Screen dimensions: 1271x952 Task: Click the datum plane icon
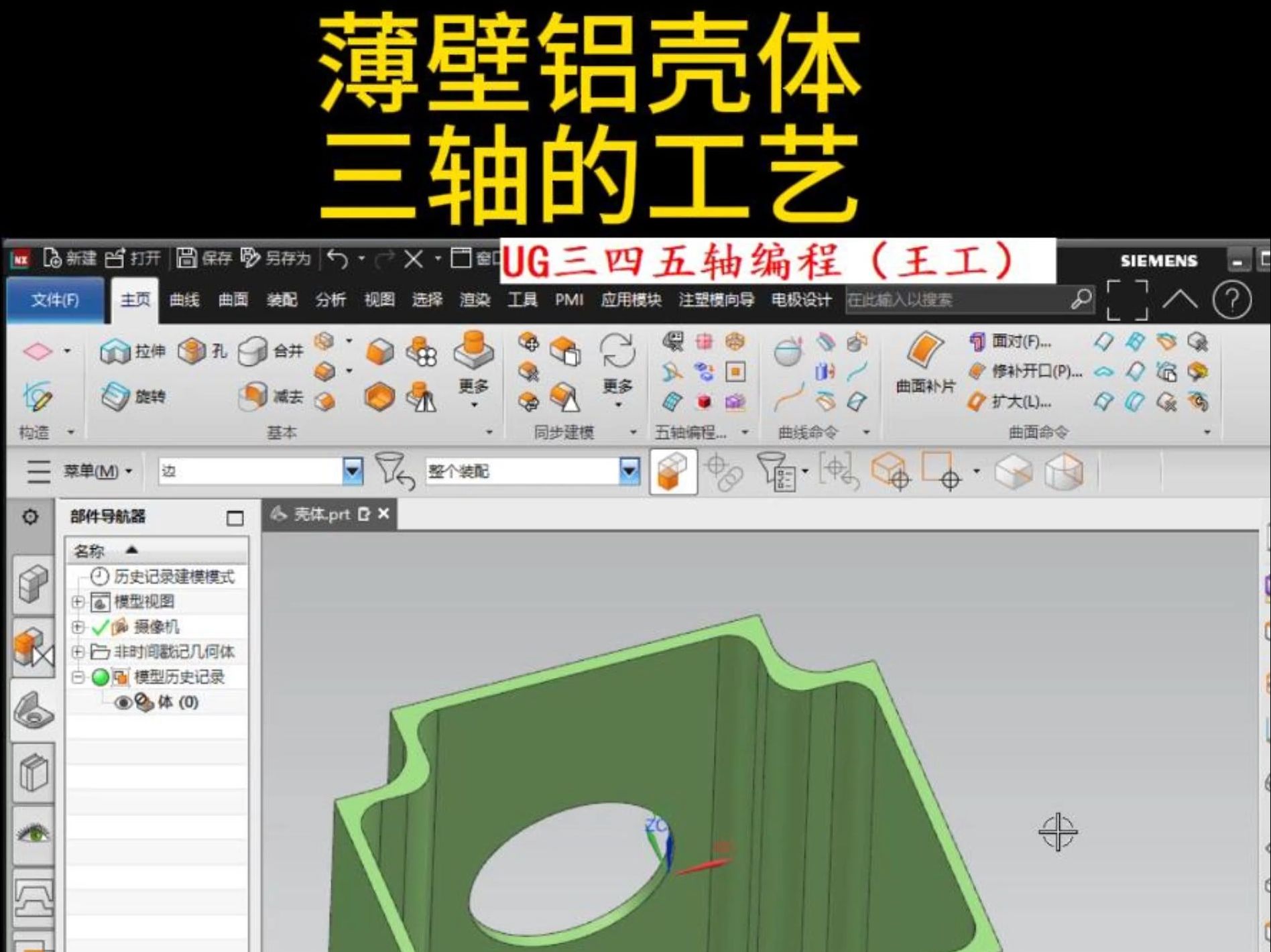tap(38, 351)
